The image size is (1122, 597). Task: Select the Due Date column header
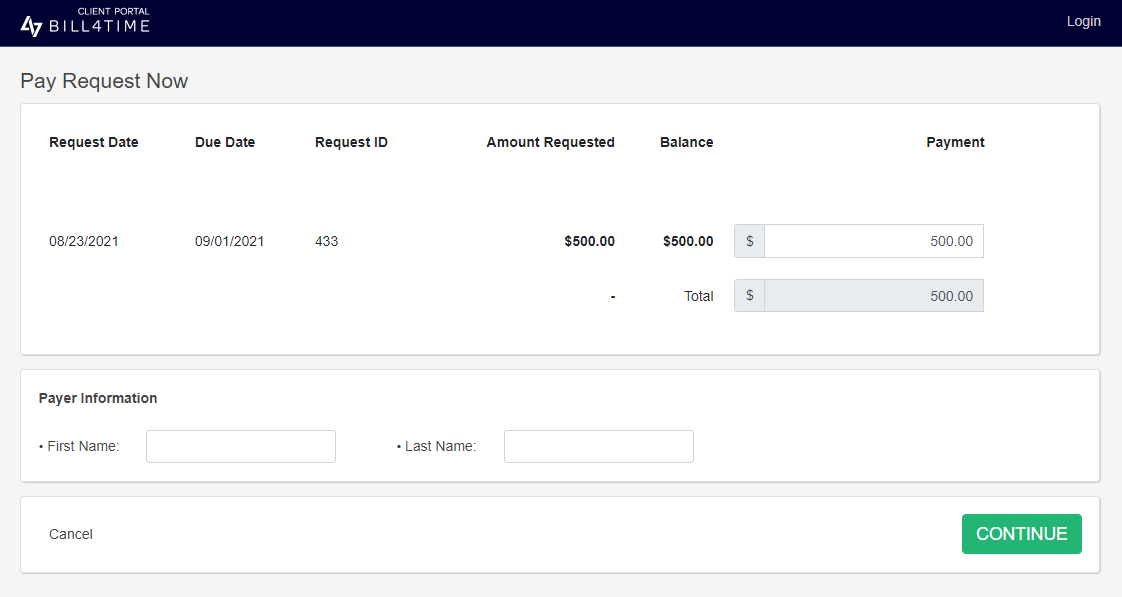point(225,142)
